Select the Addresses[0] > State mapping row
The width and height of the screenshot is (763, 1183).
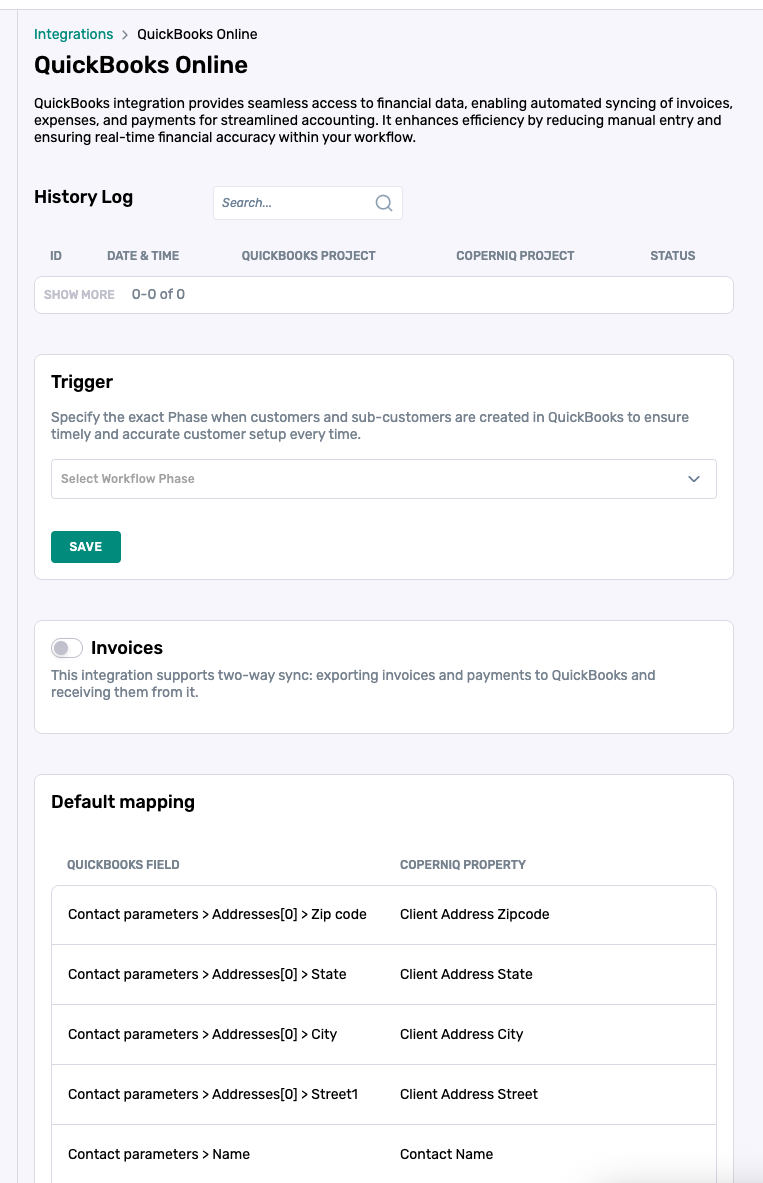(x=383, y=975)
